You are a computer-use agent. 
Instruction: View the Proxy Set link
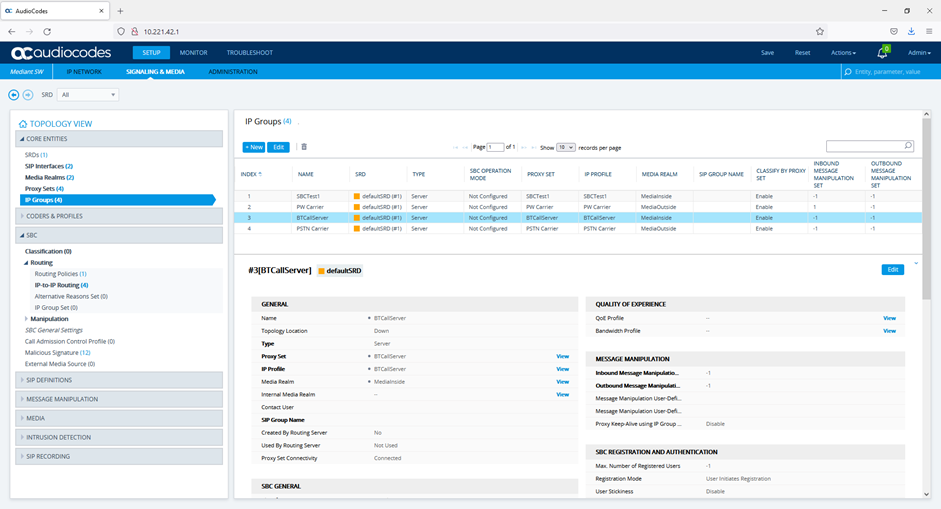pyautogui.click(x=562, y=357)
